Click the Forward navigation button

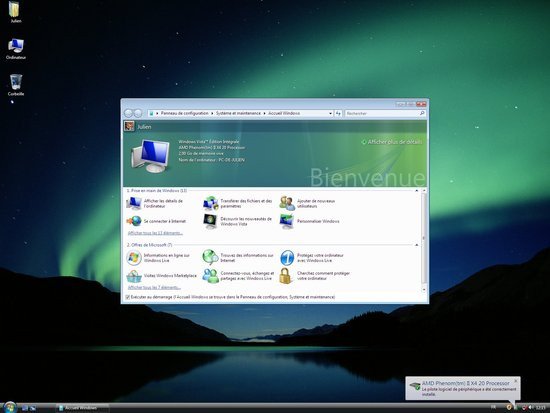[138, 113]
